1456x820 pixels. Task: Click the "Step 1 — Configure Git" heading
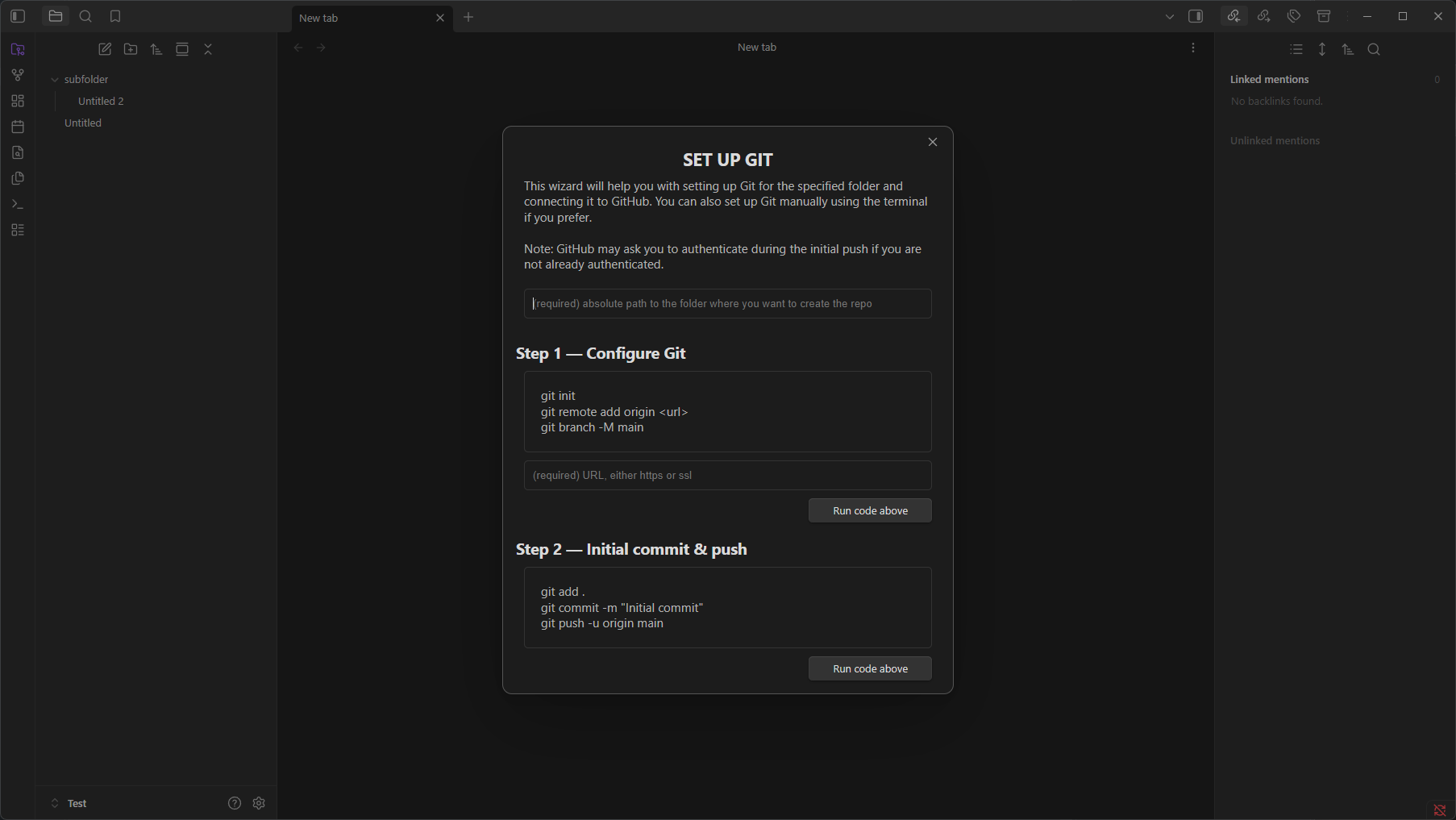[x=601, y=353]
